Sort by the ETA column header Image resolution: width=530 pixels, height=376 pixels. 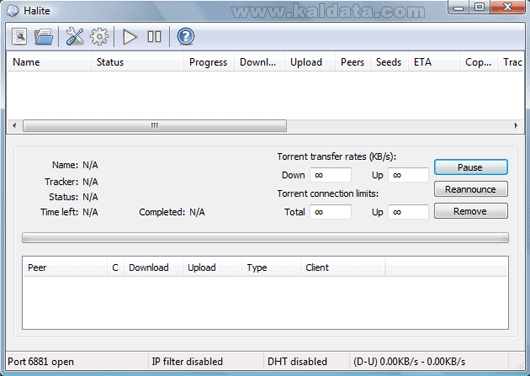(x=434, y=62)
